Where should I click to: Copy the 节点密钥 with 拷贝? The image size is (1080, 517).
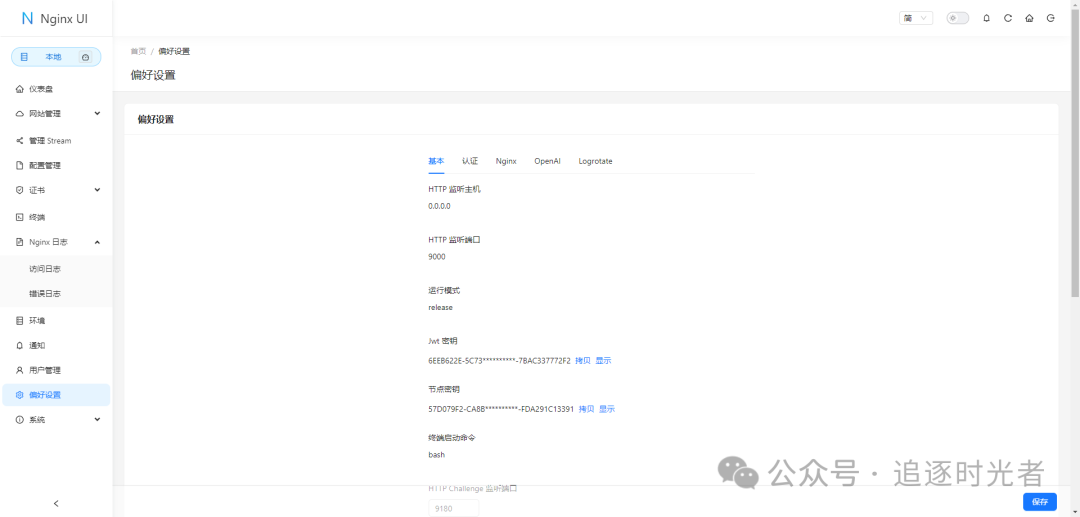tap(586, 409)
